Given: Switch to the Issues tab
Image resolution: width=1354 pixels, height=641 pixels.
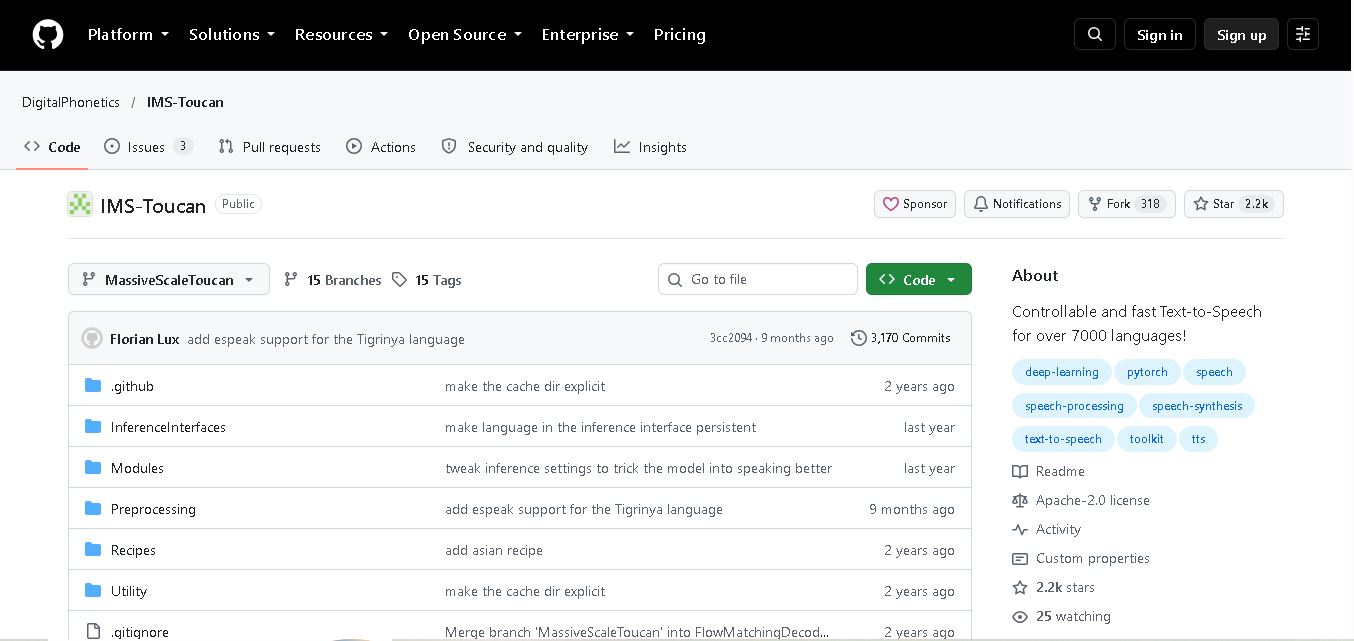Looking at the screenshot, I should coord(148,147).
